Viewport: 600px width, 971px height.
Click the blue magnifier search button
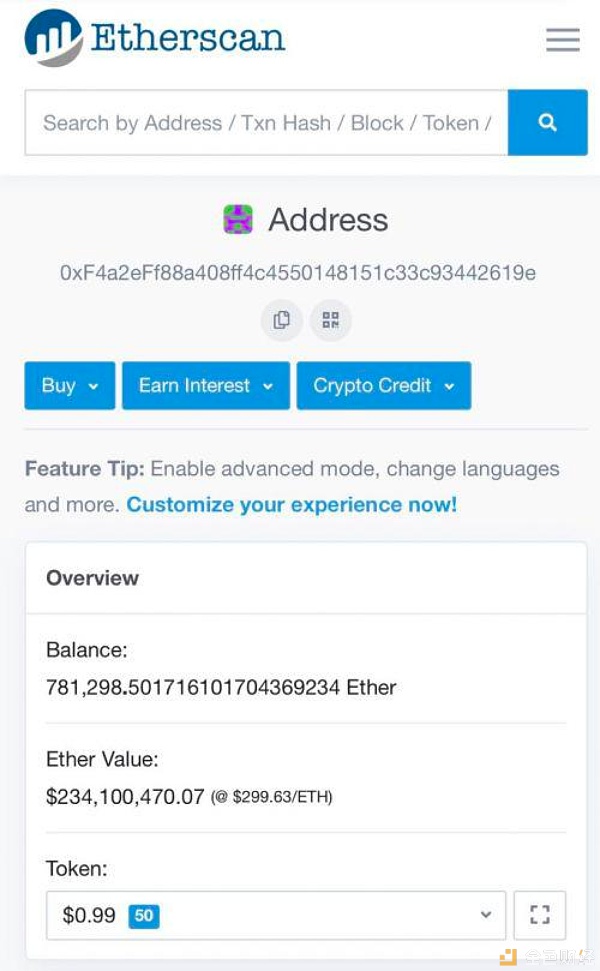tap(547, 123)
